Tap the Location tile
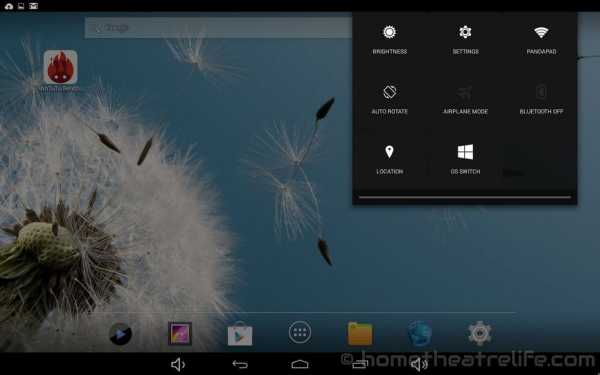The image size is (600, 375). 390,160
